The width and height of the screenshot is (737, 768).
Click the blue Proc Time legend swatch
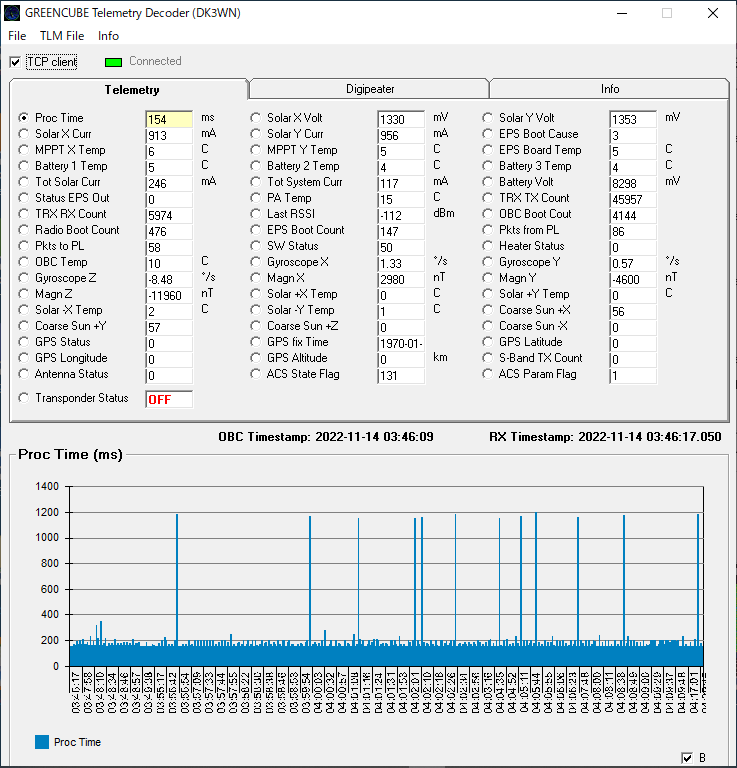(x=42, y=742)
